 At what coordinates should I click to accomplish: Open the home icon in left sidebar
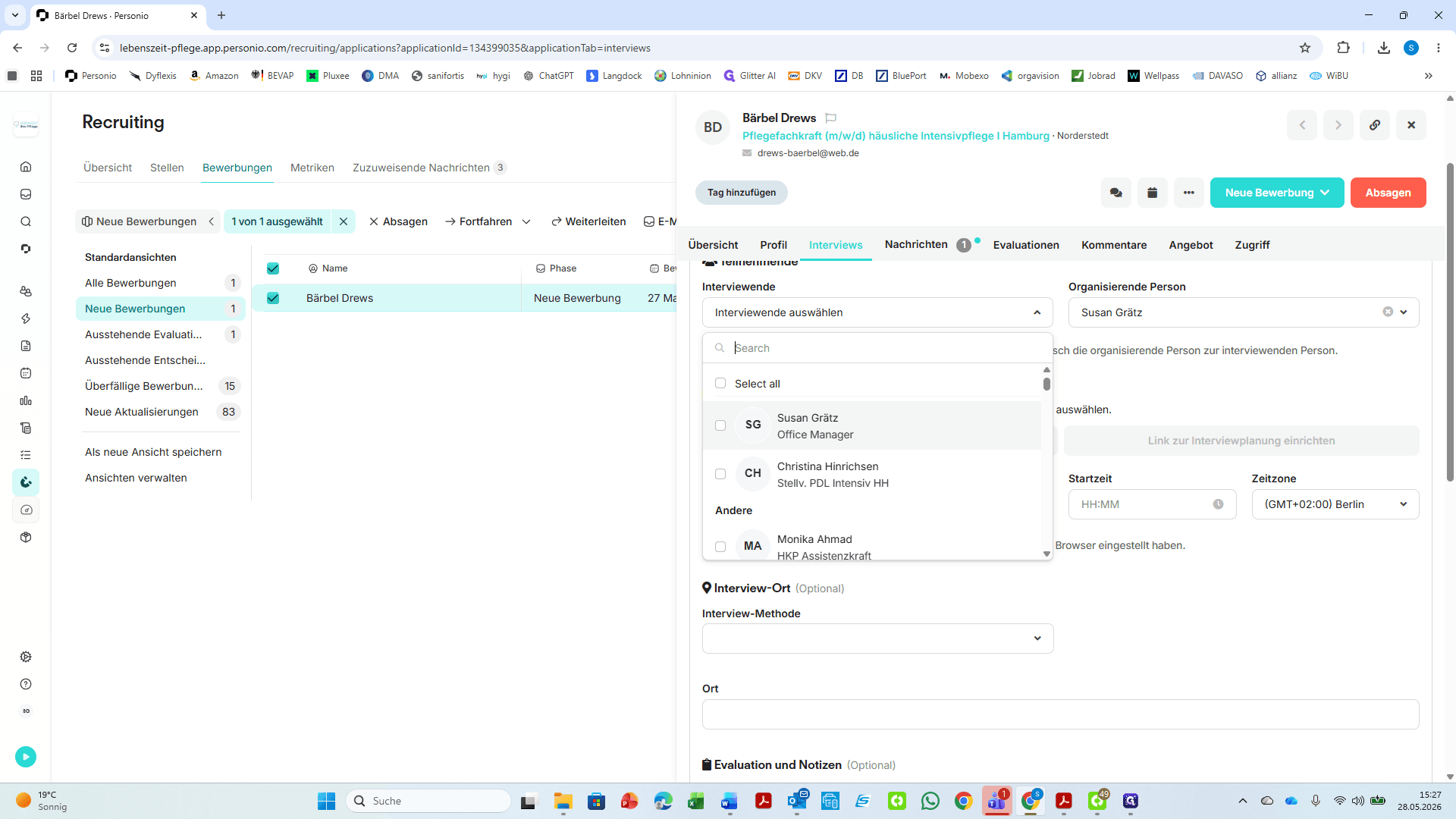pos(26,167)
